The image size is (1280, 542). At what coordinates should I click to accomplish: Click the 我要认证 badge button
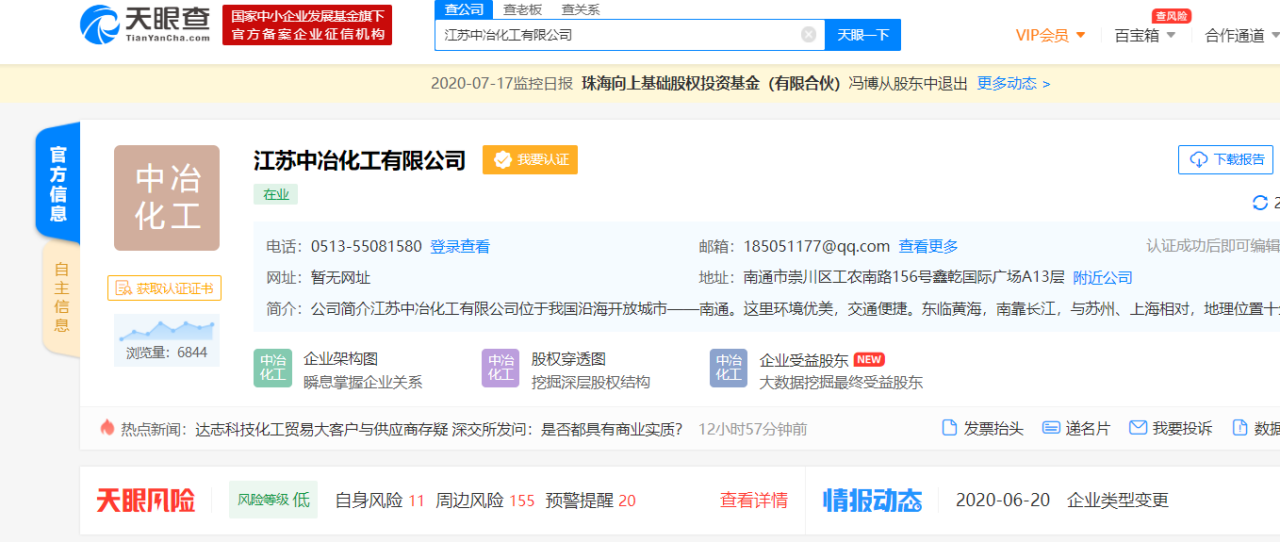click(530, 160)
